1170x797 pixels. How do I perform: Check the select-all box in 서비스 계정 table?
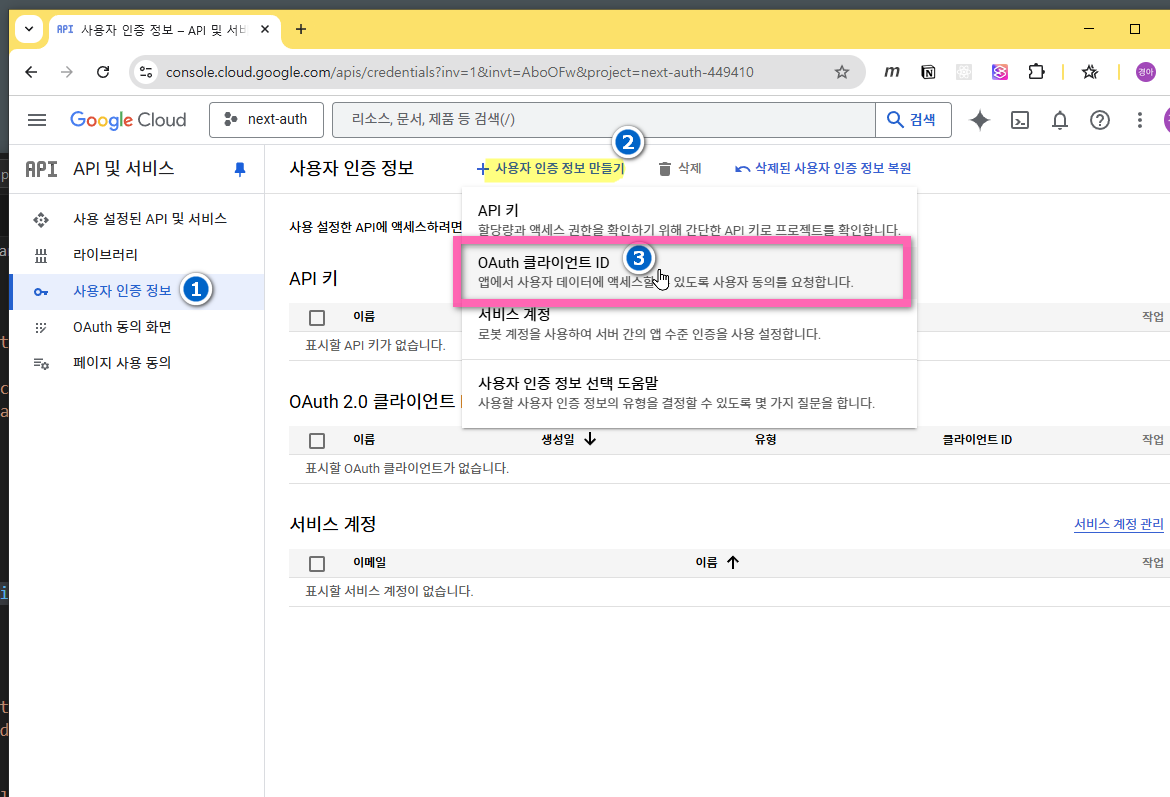tap(317, 563)
